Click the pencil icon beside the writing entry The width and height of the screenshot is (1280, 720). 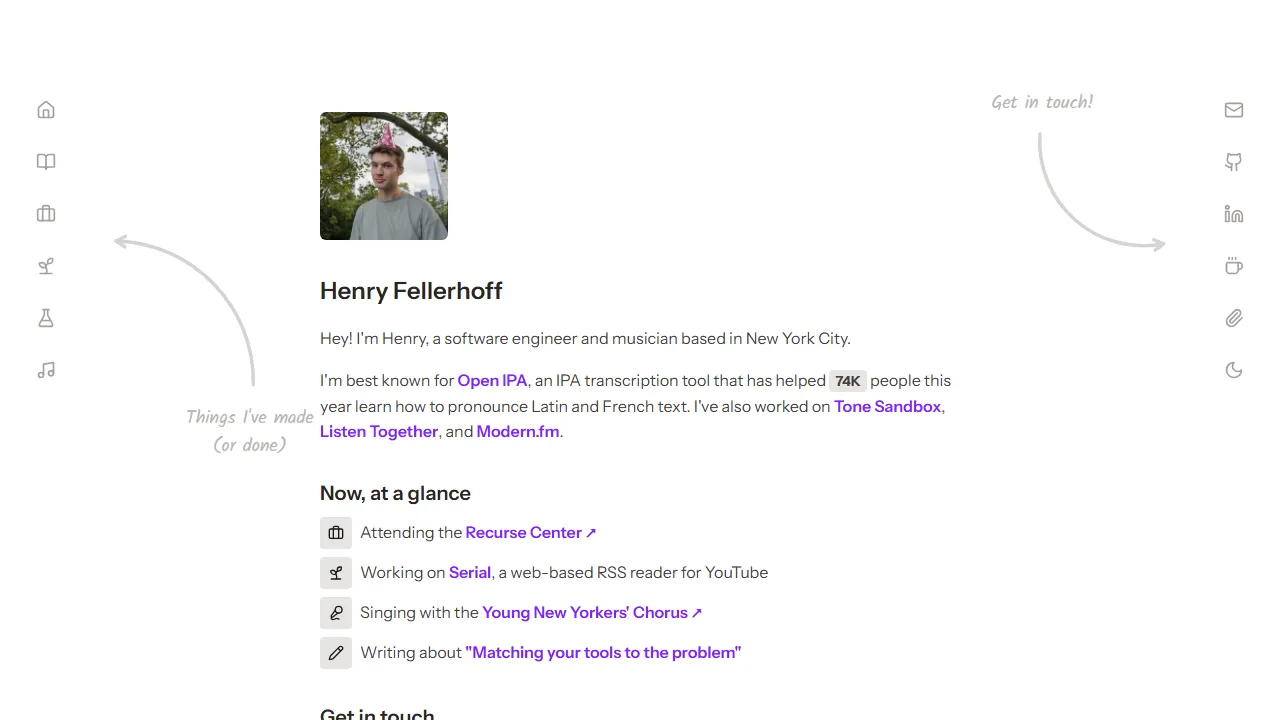(x=336, y=652)
